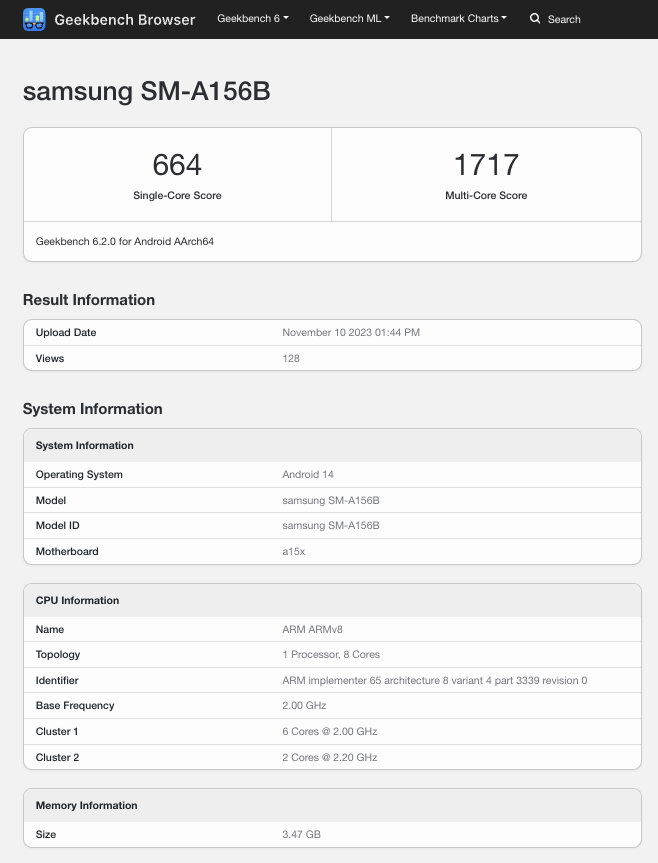Click the Operating System row label
Screen dimensions: 658x863
(x=79, y=474)
